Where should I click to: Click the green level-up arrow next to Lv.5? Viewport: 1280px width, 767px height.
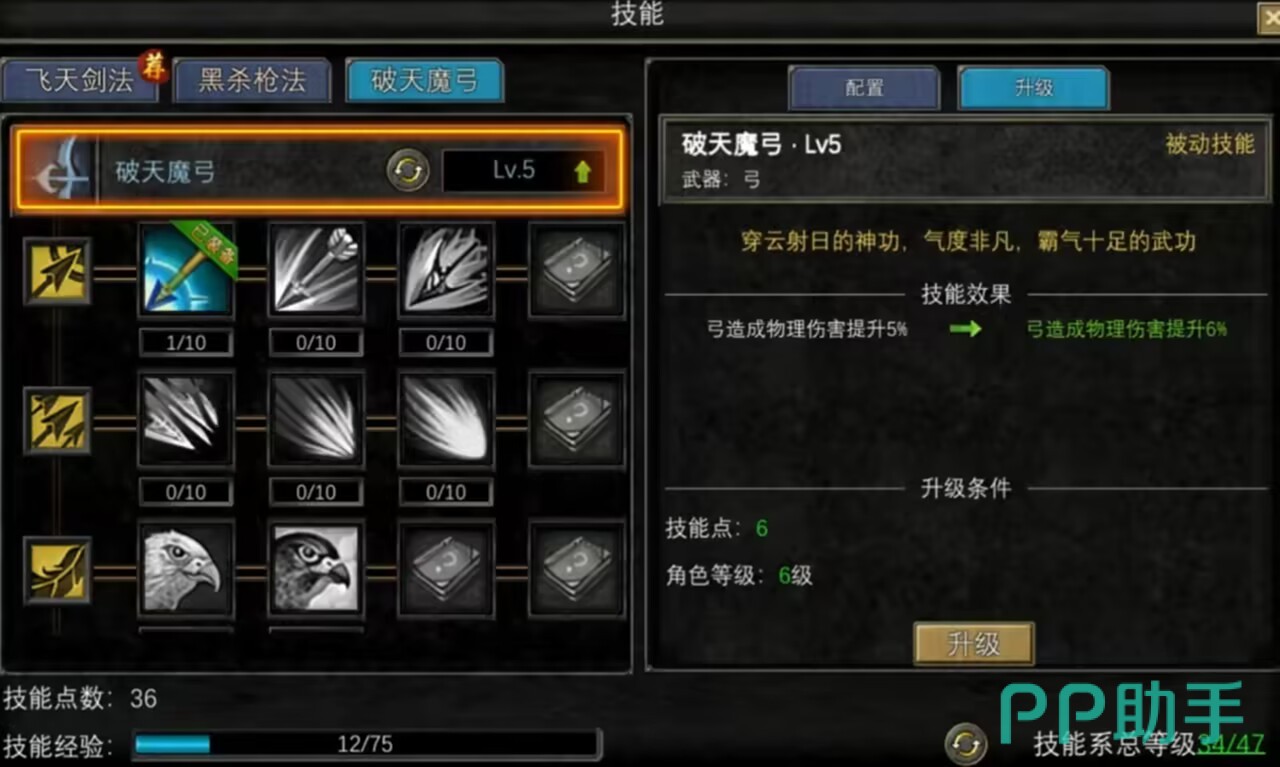(x=583, y=172)
